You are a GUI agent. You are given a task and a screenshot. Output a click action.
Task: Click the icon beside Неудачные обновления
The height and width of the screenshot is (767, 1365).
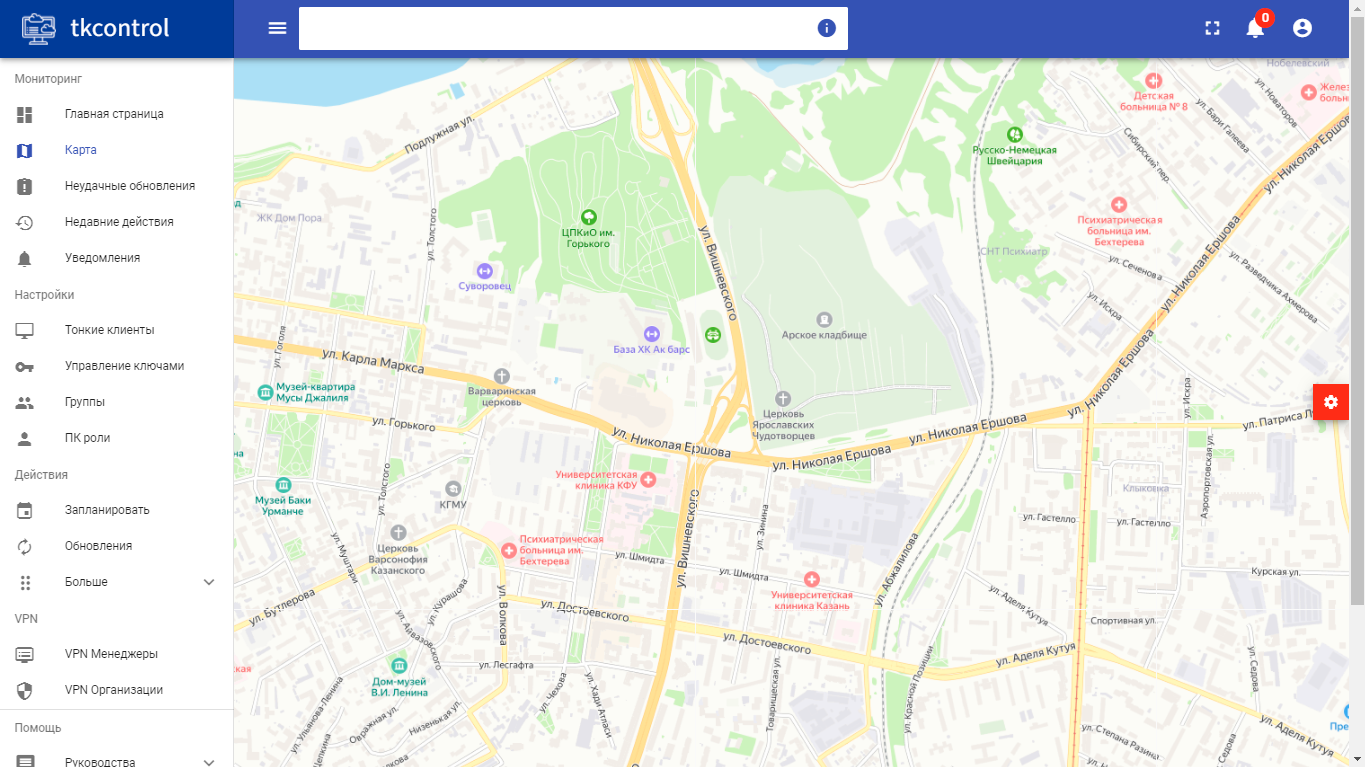click(x=25, y=186)
